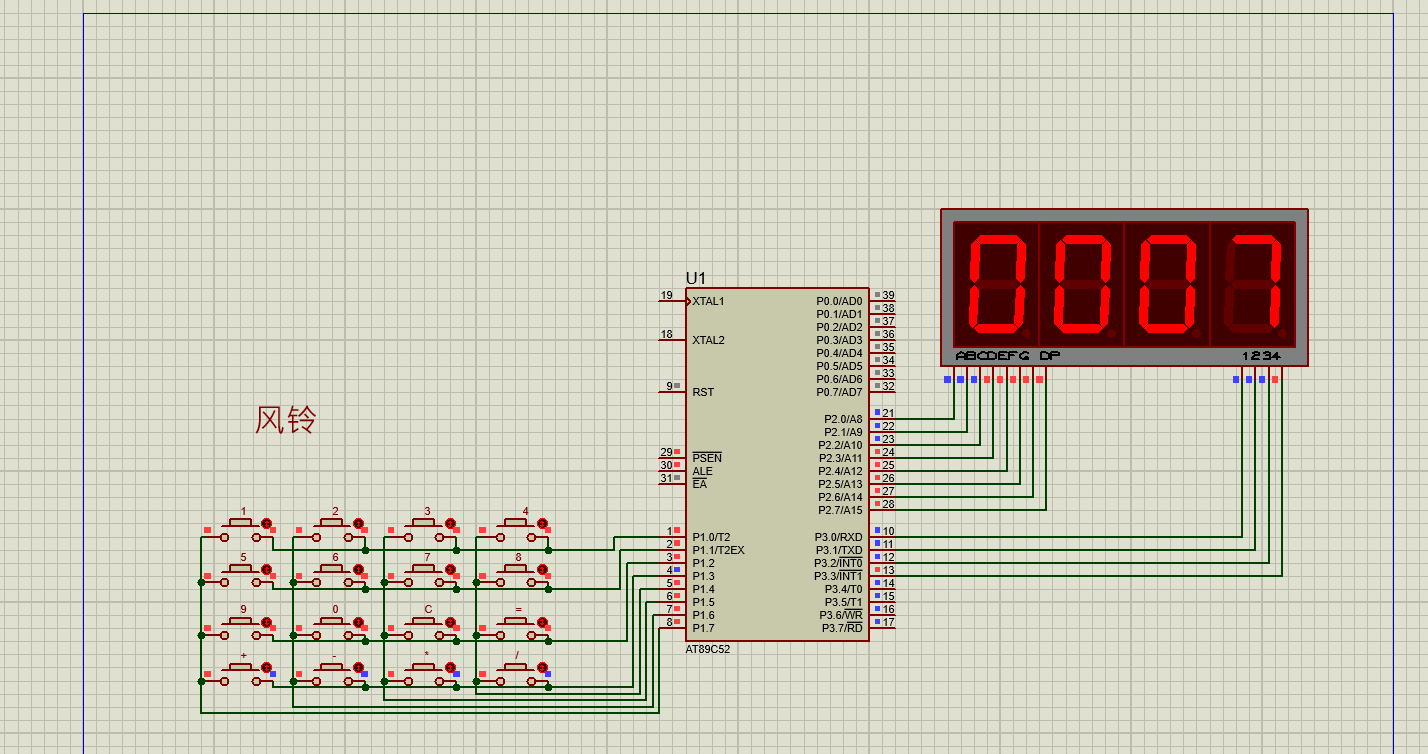The image size is (1428, 754).
Task: Select the first digit of seven-segment display
Action: pos(995,285)
